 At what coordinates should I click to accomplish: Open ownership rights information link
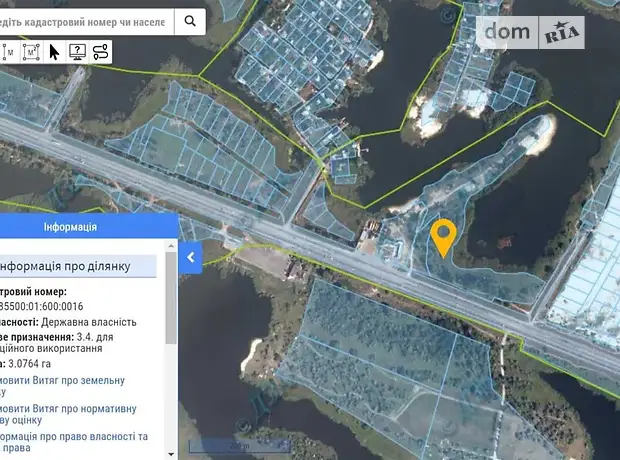coord(74,442)
